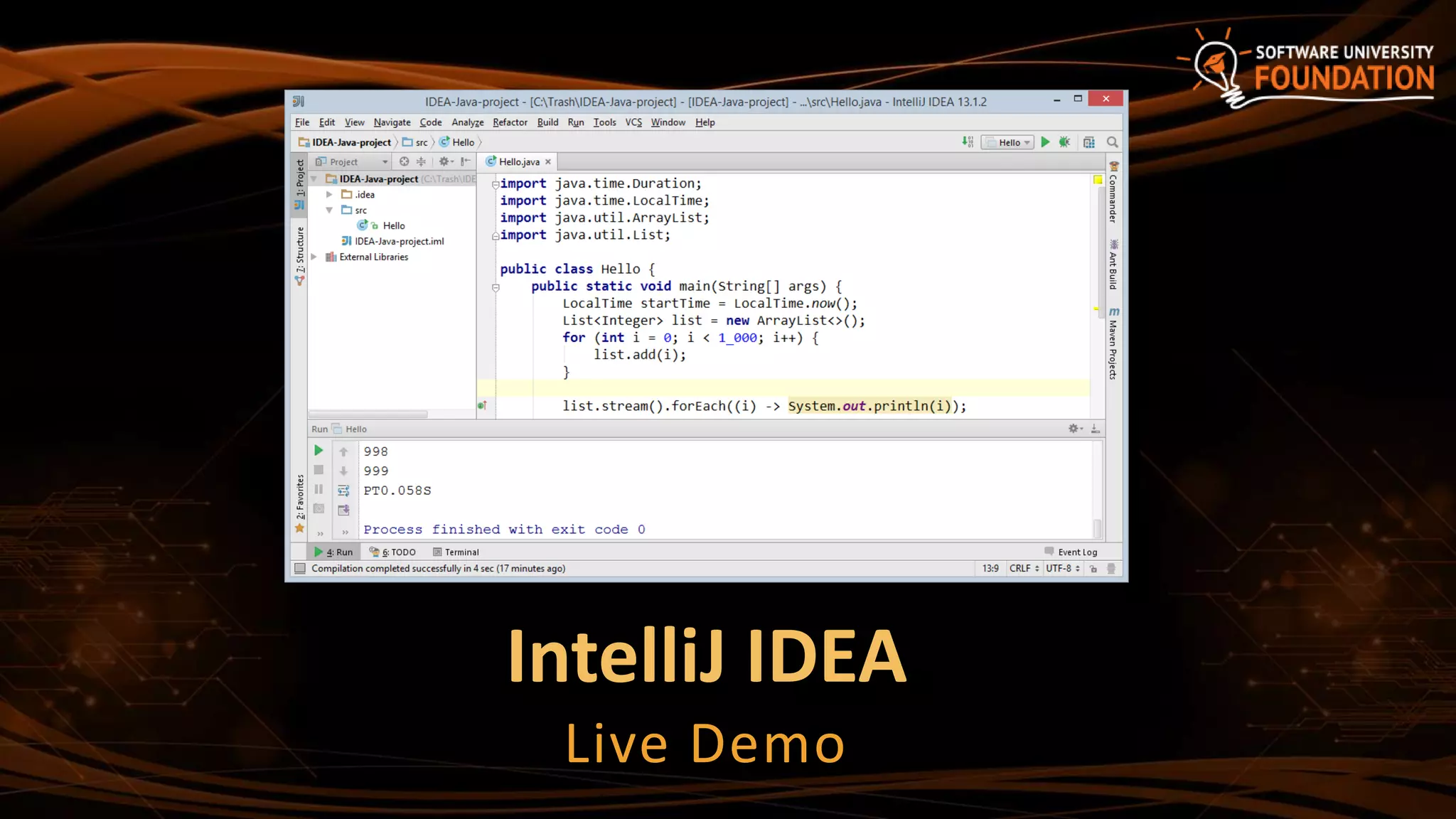Image resolution: width=1456 pixels, height=819 pixels.
Task: Open the Terminal tool window
Action: tap(456, 552)
